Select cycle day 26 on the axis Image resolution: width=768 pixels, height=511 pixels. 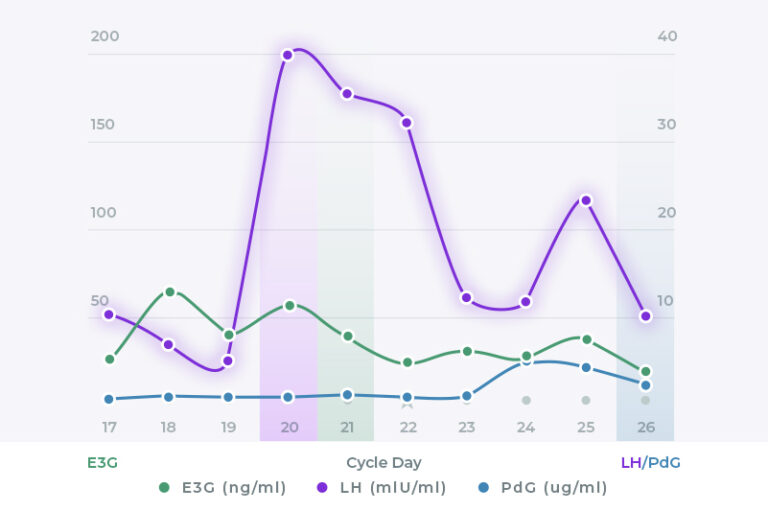coord(645,428)
